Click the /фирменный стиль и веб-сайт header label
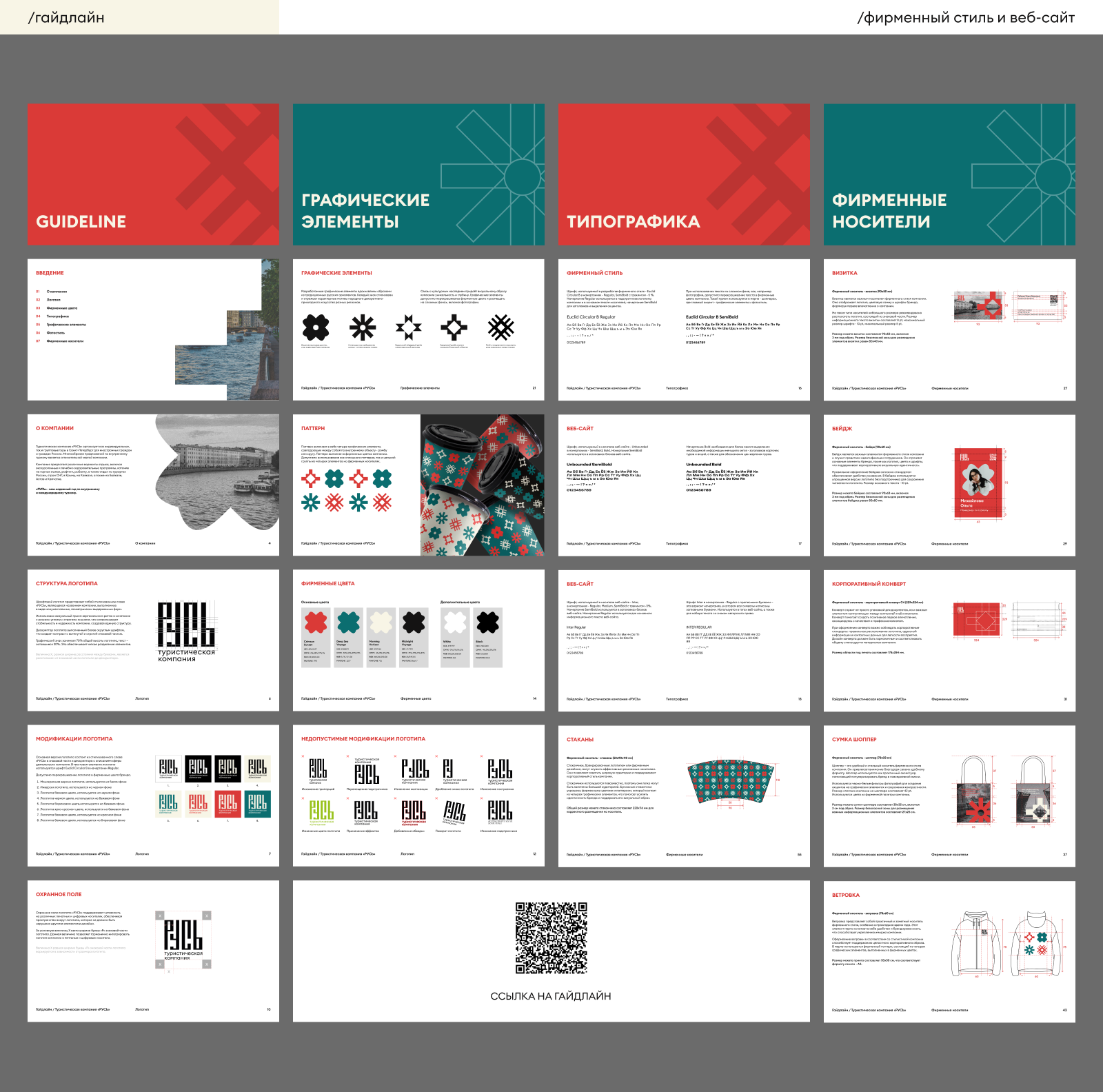1103x1092 pixels. pyautogui.click(x=965, y=17)
